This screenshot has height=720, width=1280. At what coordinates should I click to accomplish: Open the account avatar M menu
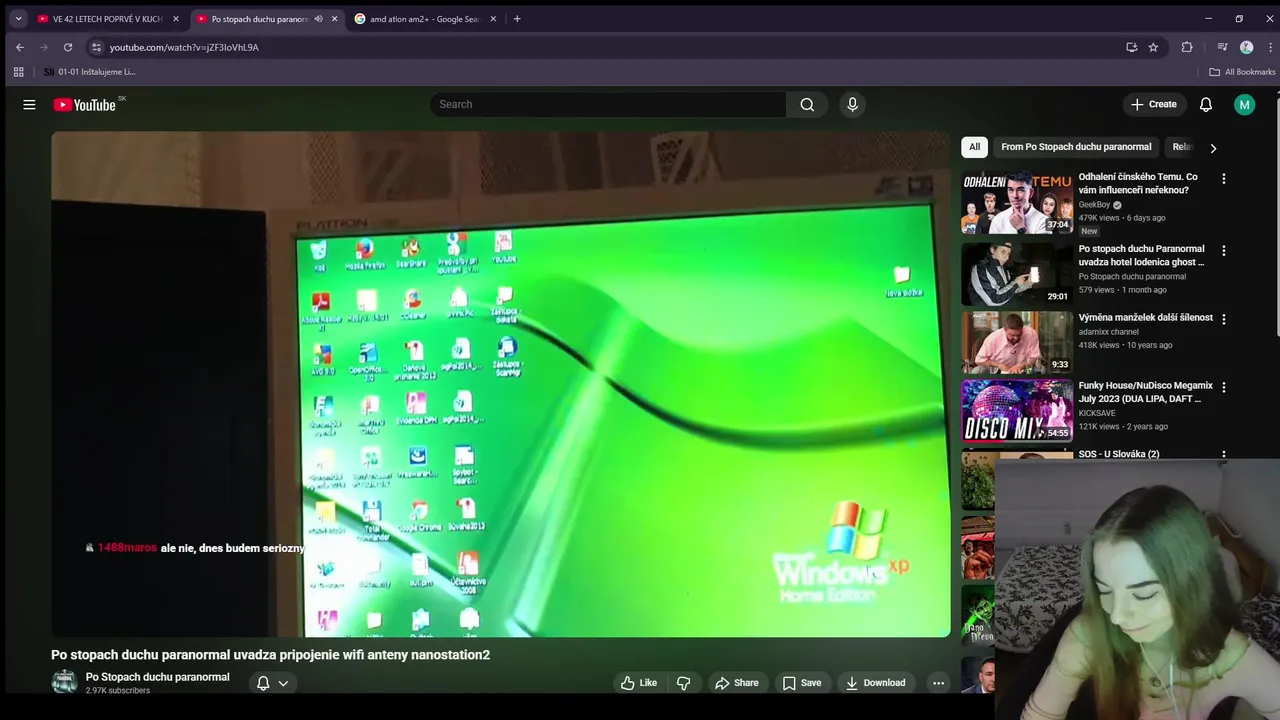click(1244, 104)
